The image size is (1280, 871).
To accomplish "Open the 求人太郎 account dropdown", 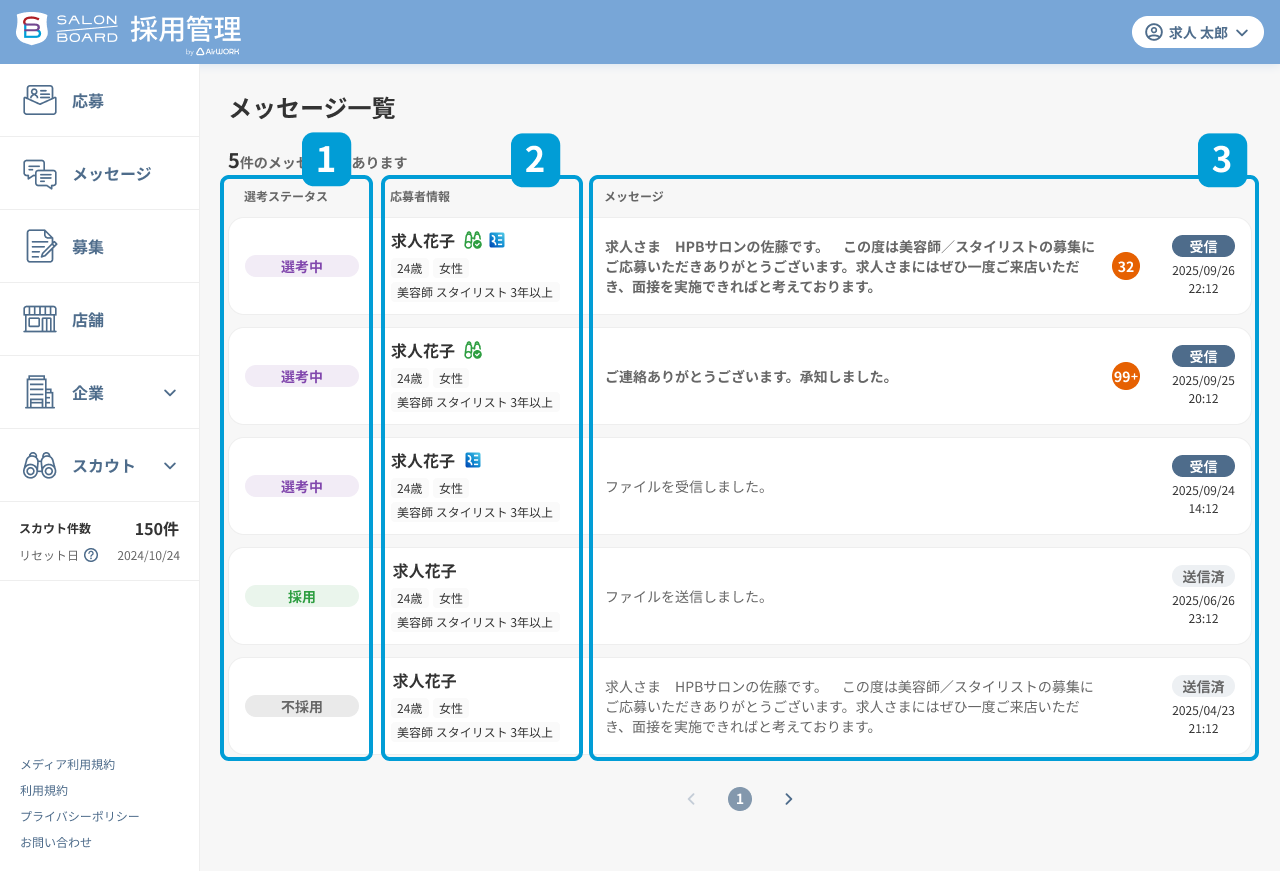I will (1198, 31).
